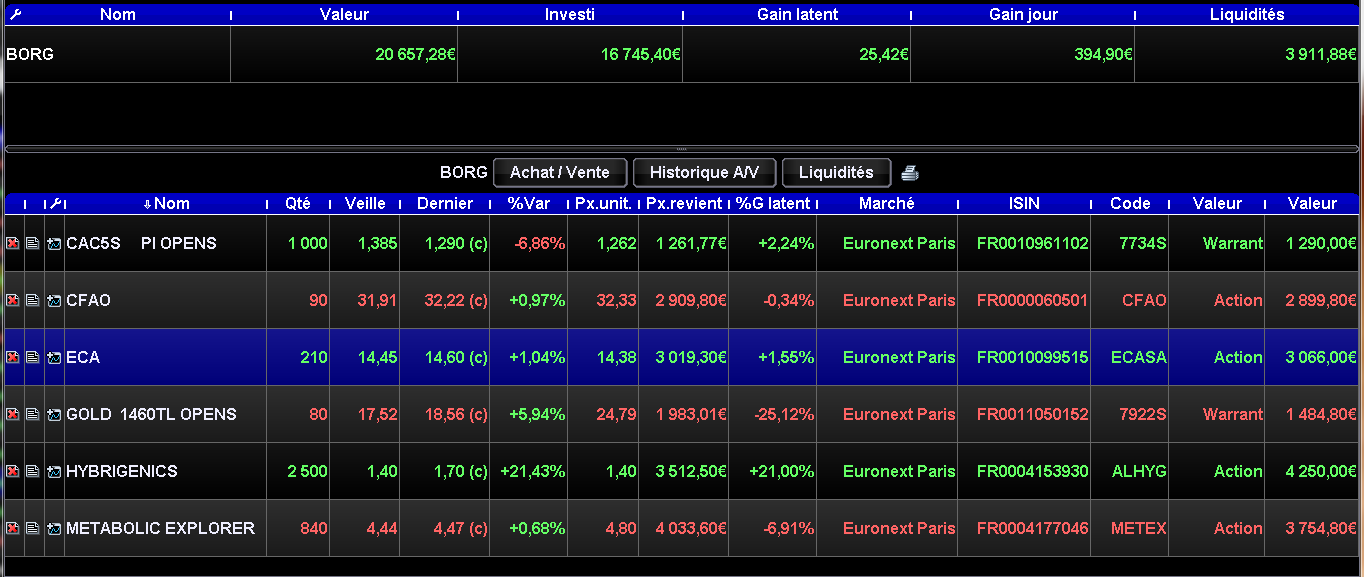Select the HYBRIGENICS name cell

[166, 471]
